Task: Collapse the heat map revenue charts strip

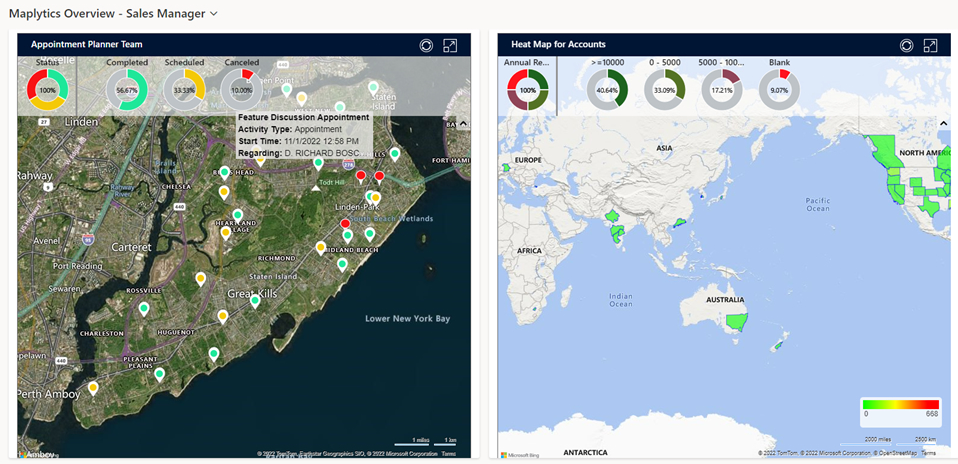Action: pyautogui.click(x=943, y=123)
